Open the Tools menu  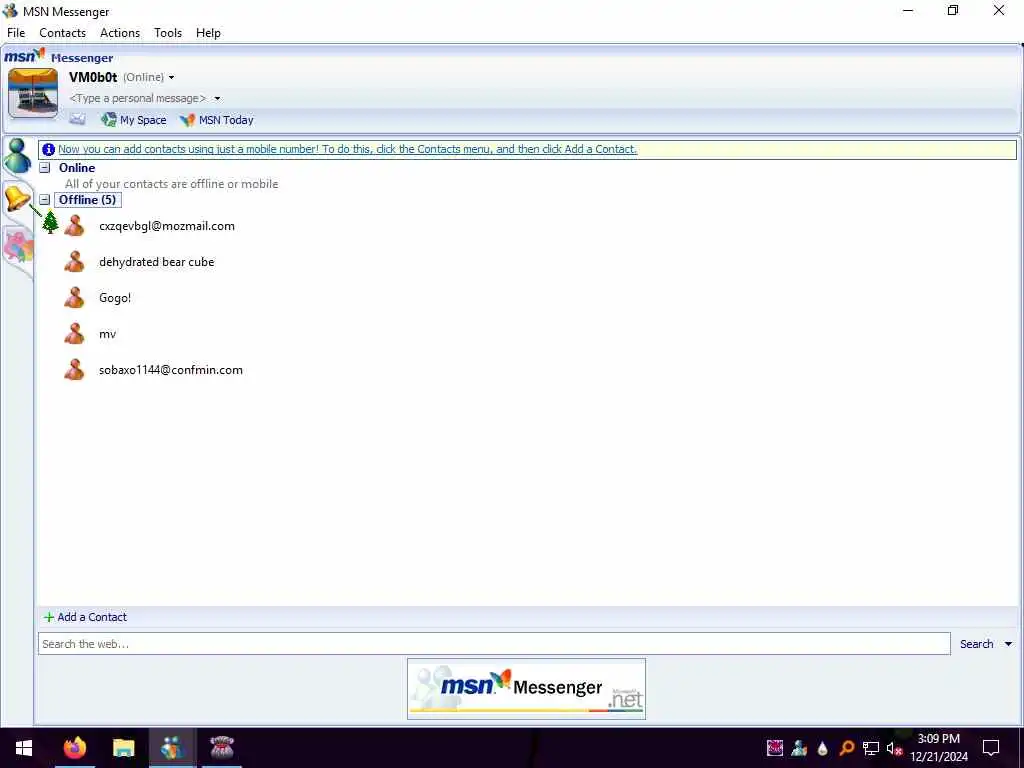[168, 33]
